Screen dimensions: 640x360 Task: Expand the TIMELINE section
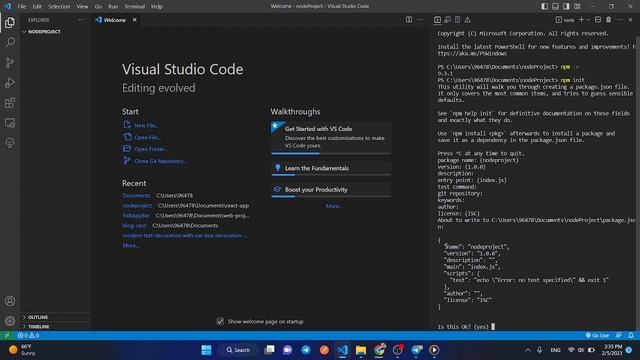(x=56, y=327)
